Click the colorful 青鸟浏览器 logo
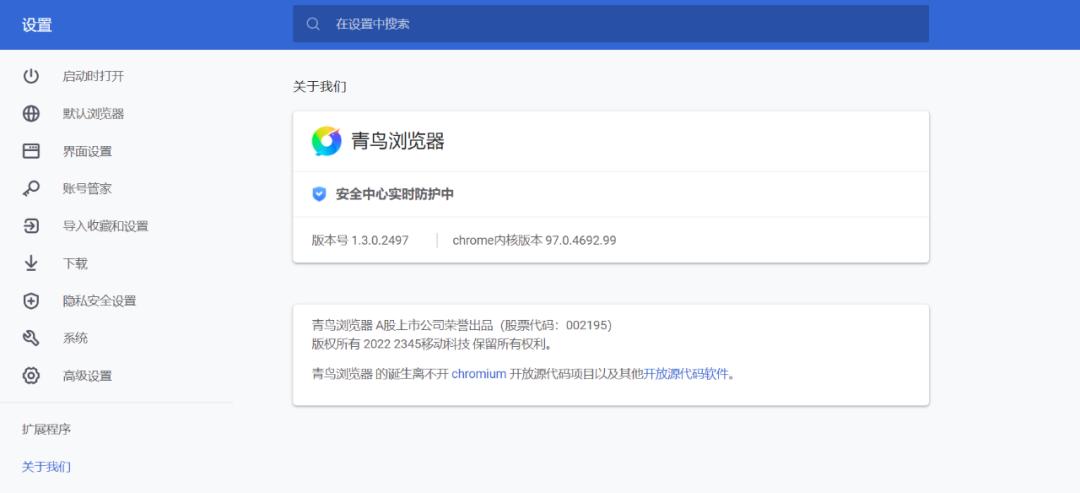Viewport: 1080px width, 493px height. point(326,141)
